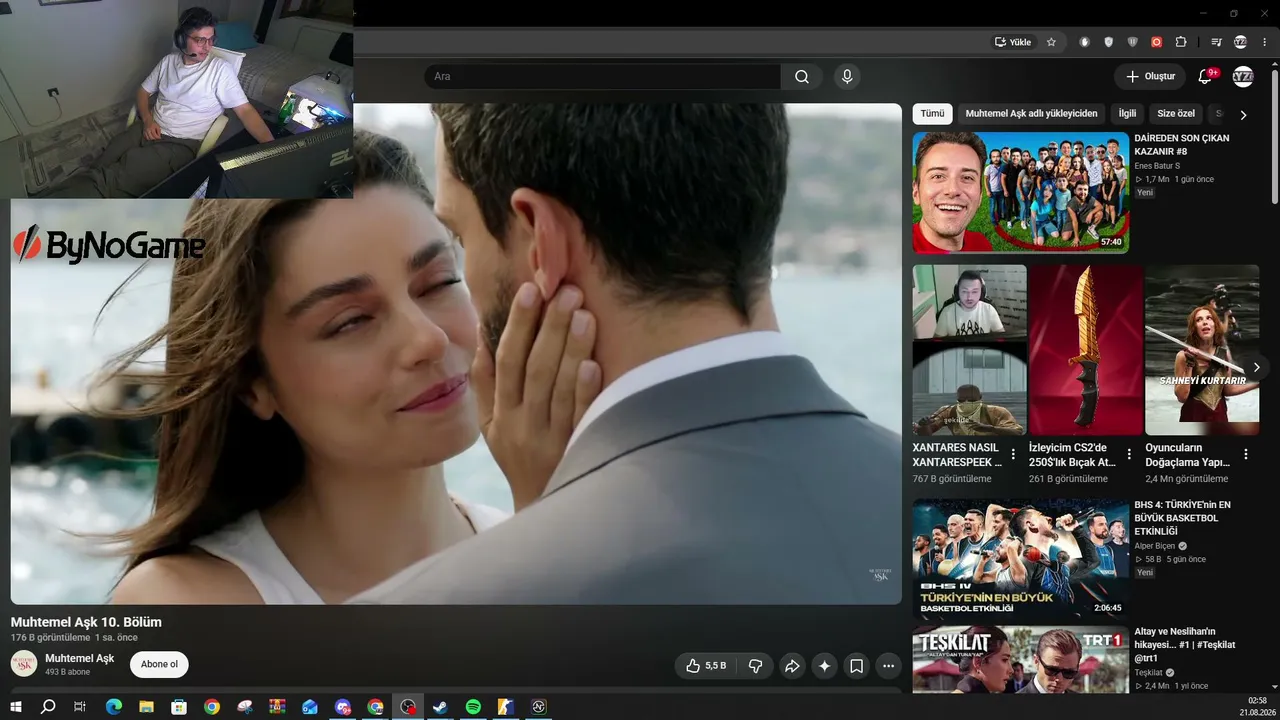Viewport: 1280px width, 720px height.
Task: Select the Size özel filter chip
Action: click(1176, 114)
